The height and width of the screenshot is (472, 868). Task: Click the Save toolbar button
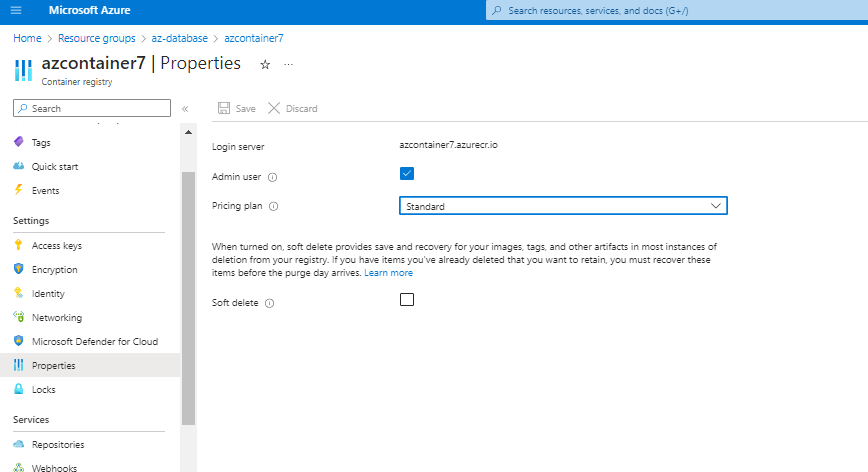236,108
